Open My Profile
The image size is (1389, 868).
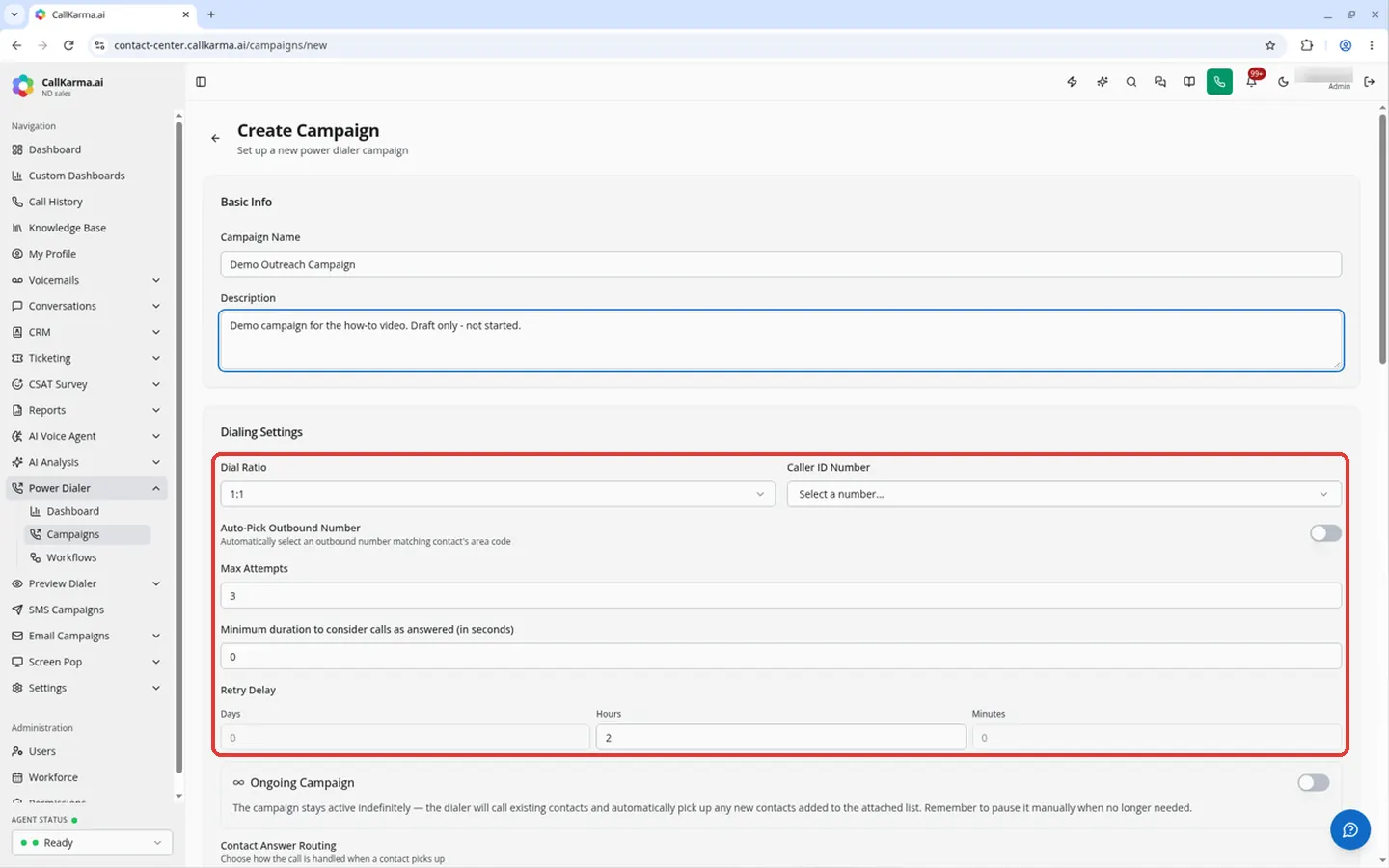[x=85, y=254]
